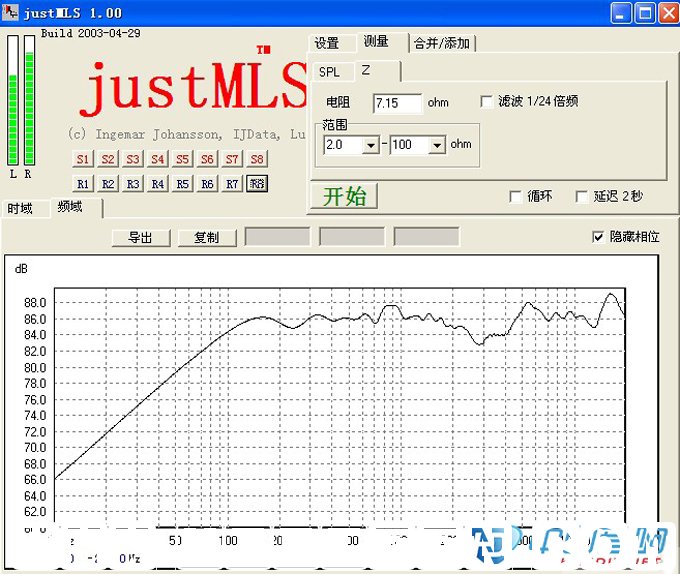This screenshot has width=680, height=574.
Task: Recall the R8 memory slot
Action: pos(257,184)
